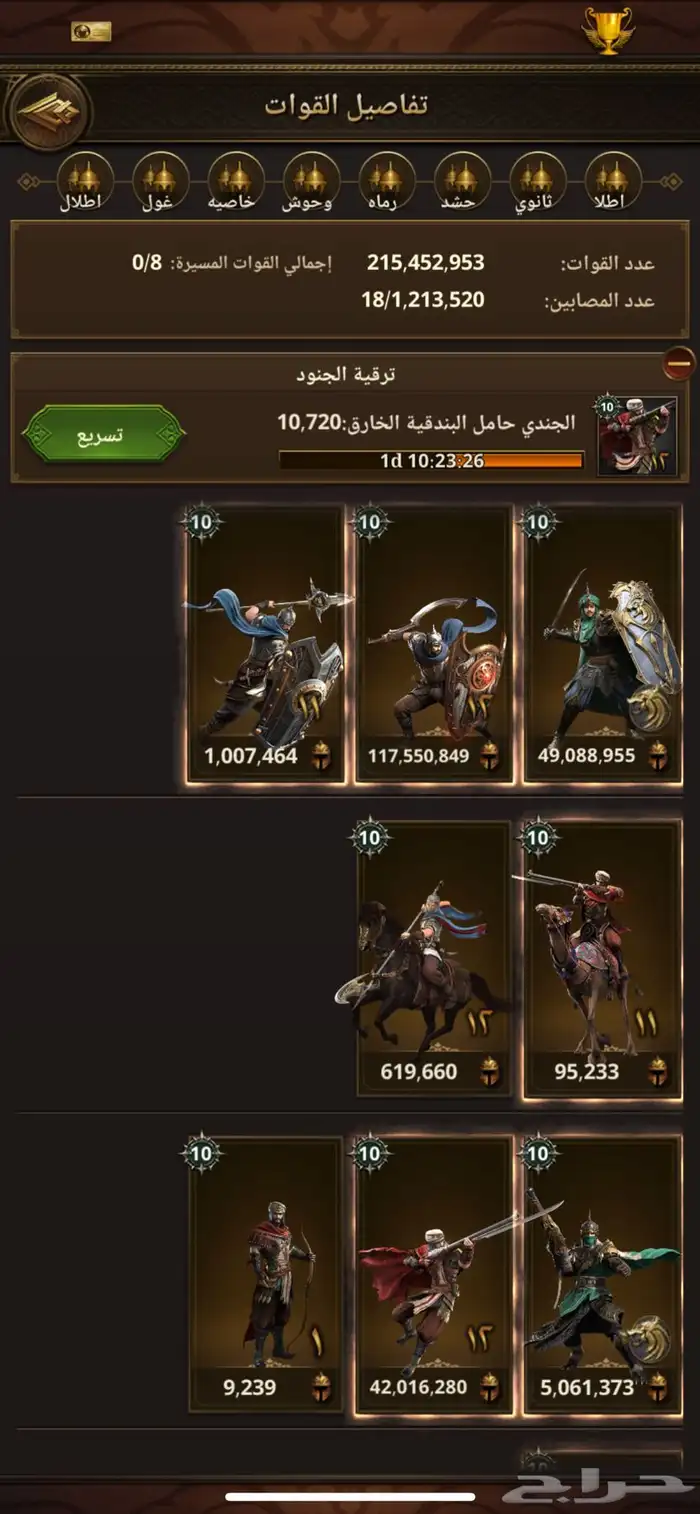This screenshot has height=1514, width=700.
Task: Open the upgrading rifle soldier portrait
Action: [x=637, y=435]
